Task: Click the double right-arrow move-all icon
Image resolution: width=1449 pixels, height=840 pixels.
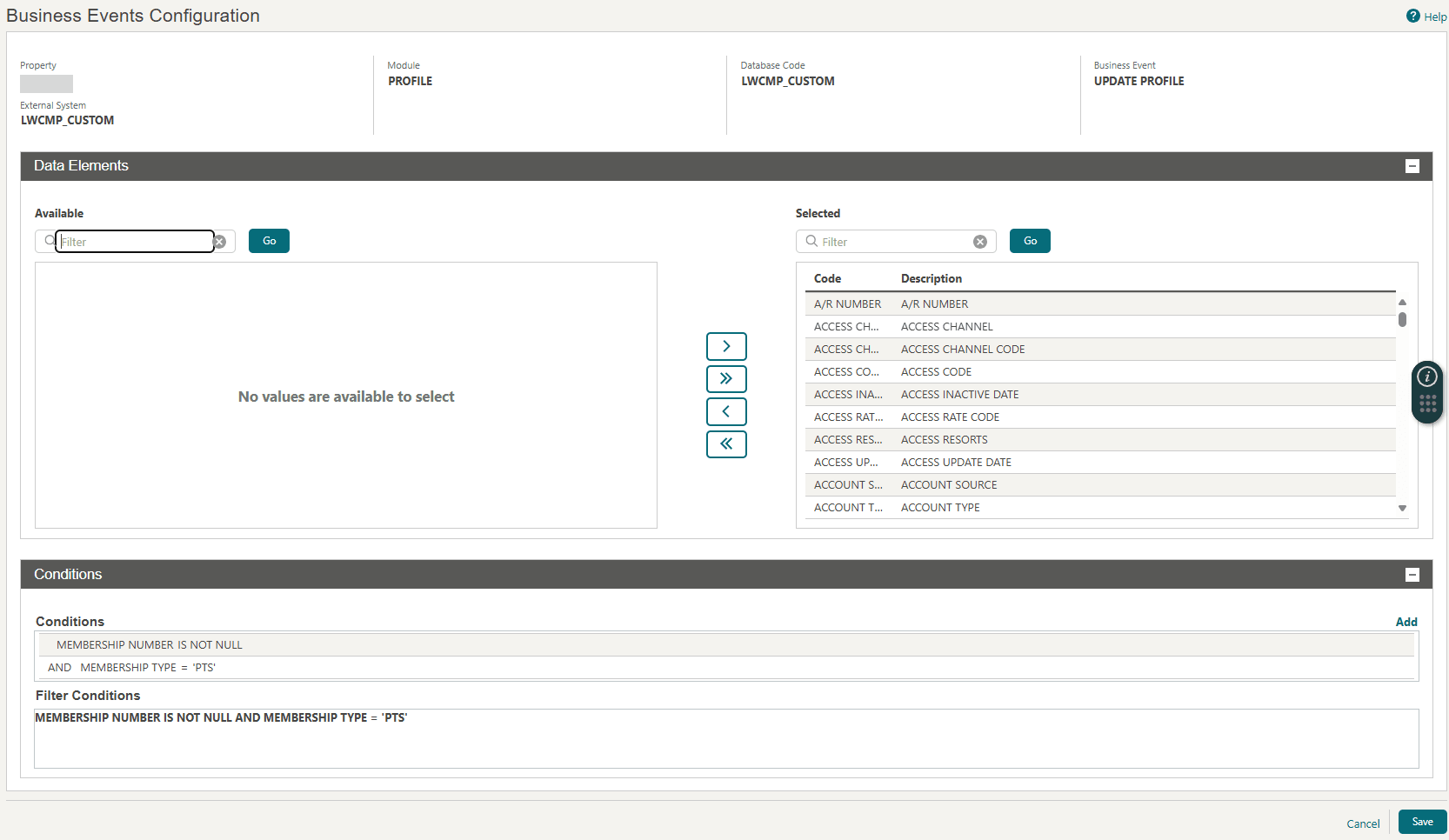Action: point(726,378)
